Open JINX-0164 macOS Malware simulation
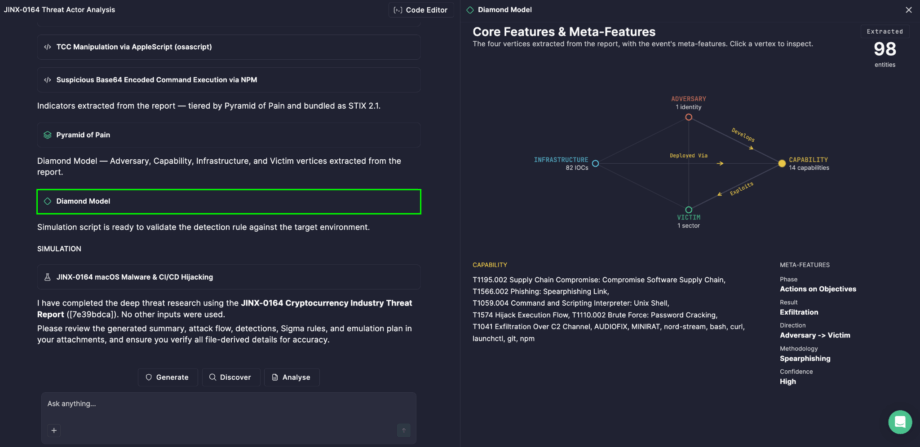Screen dimensions: 920x447 coord(229,277)
